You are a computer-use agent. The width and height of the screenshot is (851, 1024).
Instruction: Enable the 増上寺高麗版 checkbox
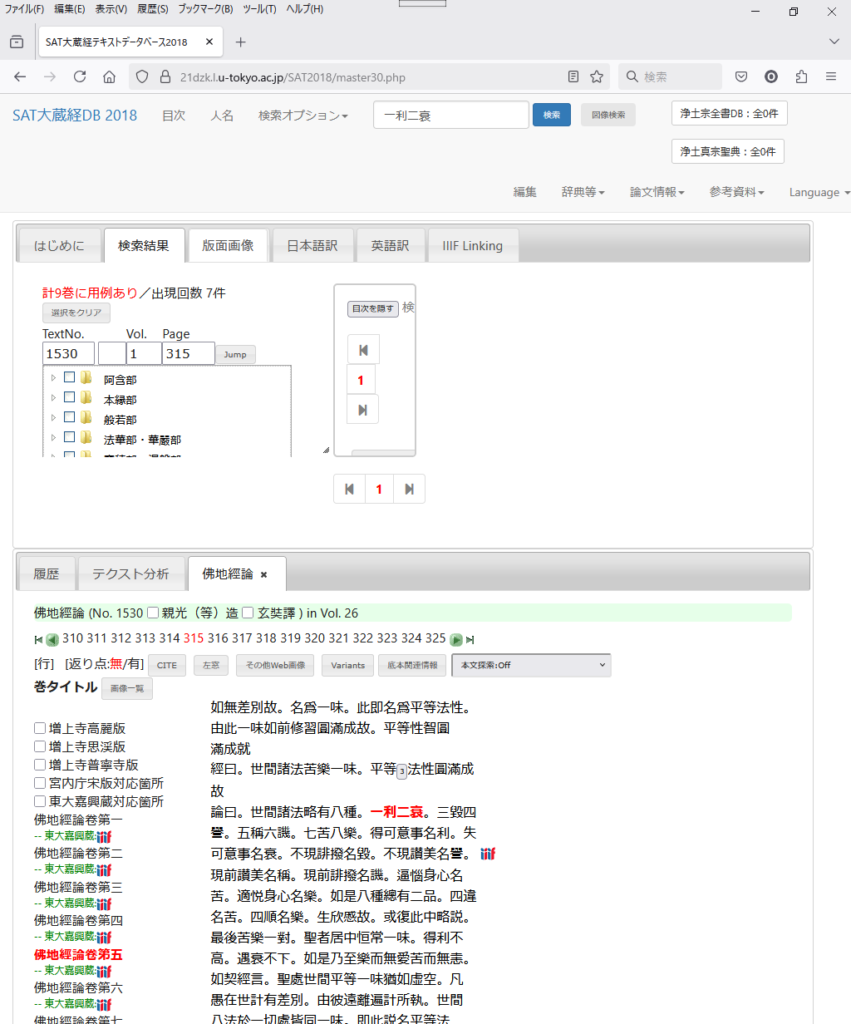point(40,729)
